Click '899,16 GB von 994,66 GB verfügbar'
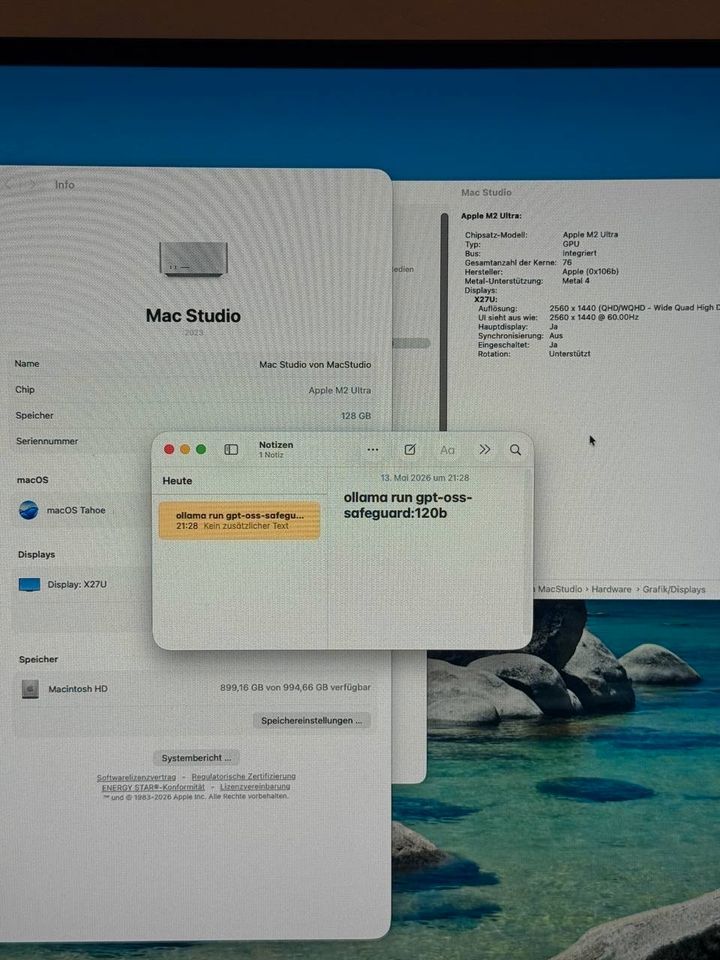This screenshot has width=720, height=960. pos(295,688)
